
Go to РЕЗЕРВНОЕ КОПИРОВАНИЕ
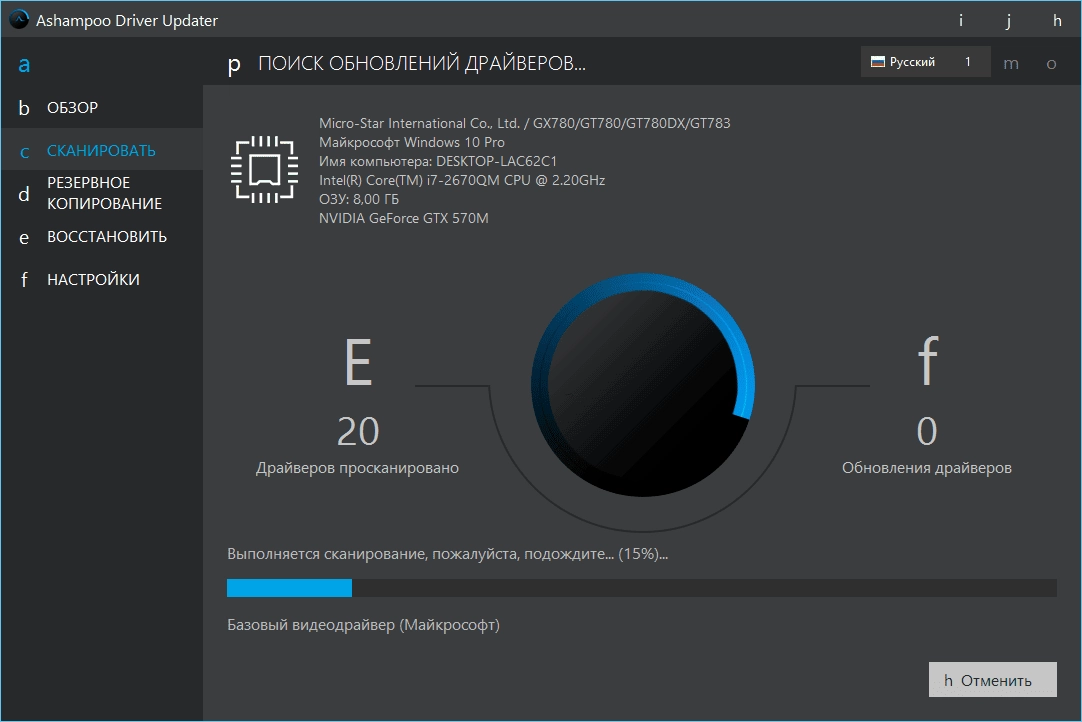pyautogui.click(x=104, y=193)
